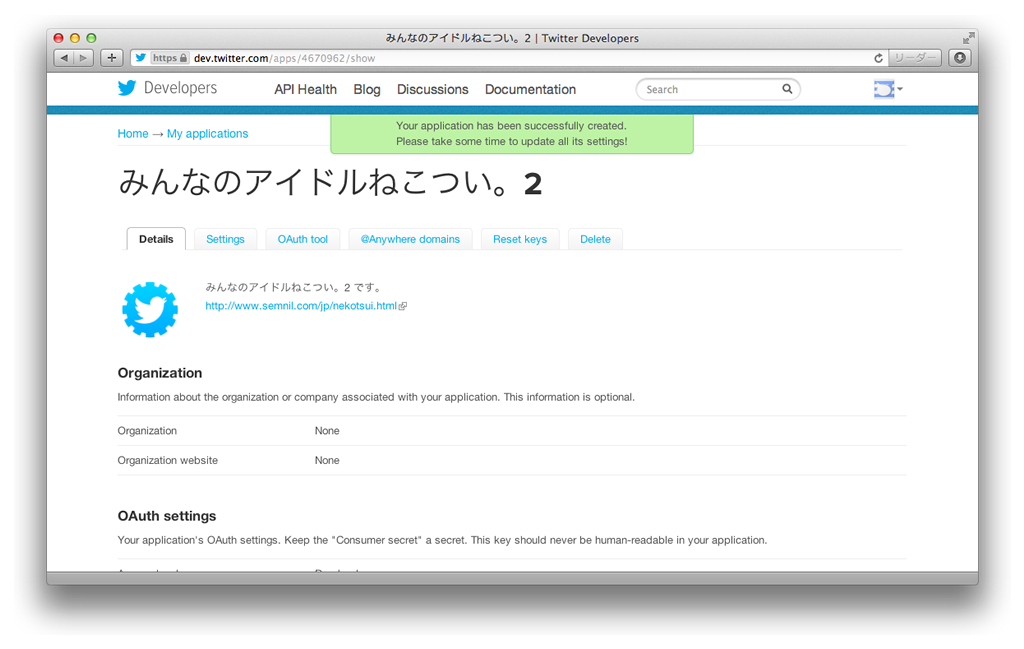Switch to the Settings tab

pos(225,239)
